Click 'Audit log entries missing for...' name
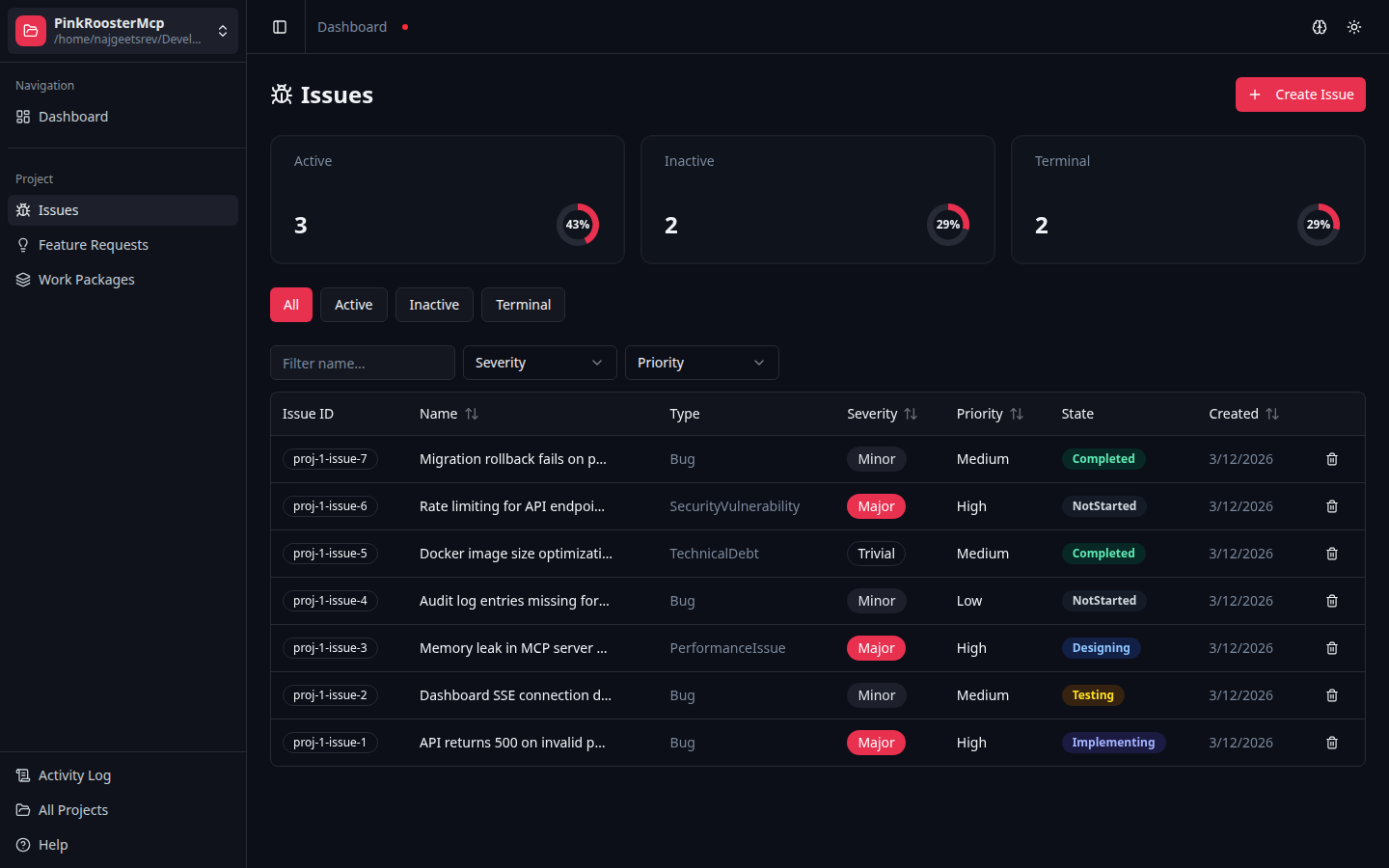Image resolution: width=1389 pixels, height=868 pixels. click(514, 601)
